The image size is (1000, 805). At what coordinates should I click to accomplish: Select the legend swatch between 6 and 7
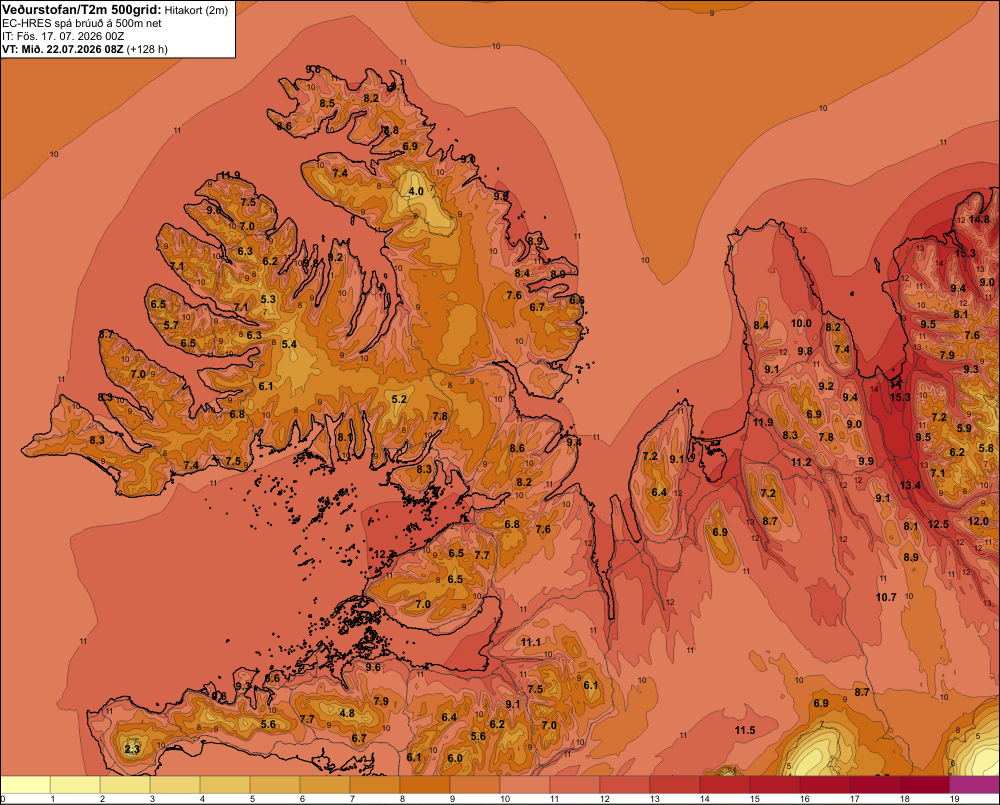click(325, 785)
